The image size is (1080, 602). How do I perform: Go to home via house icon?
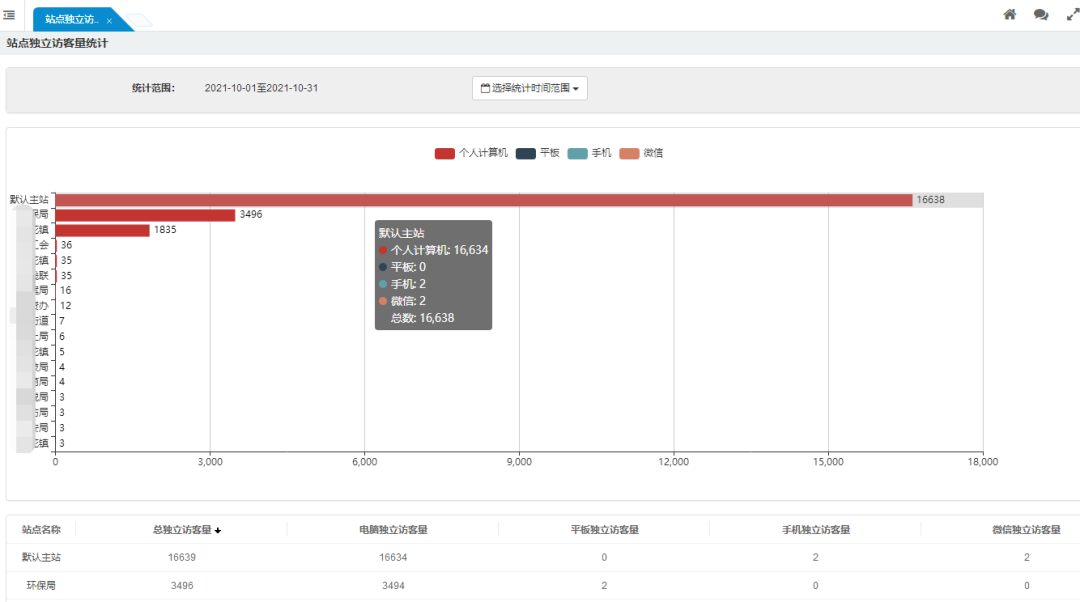[x=1010, y=15]
